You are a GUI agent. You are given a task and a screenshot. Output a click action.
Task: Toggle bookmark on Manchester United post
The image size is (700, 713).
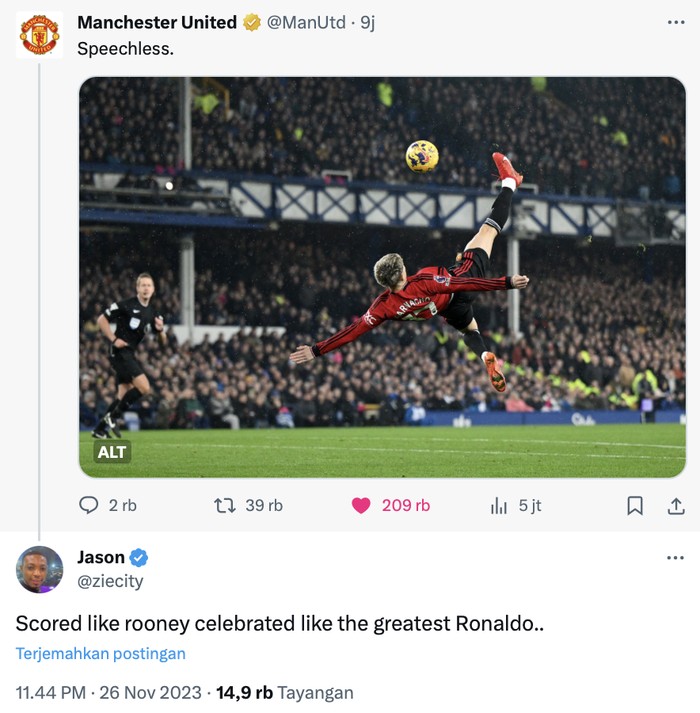pyautogui.click(x=634, y=506)
